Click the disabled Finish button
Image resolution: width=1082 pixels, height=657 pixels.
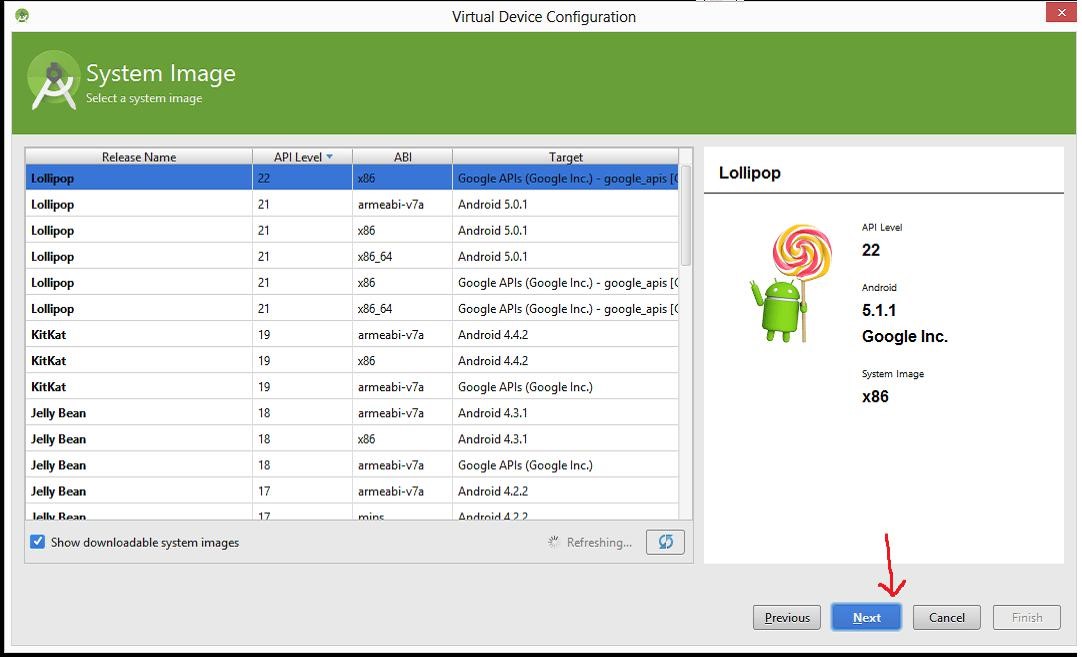[1027, 617]
